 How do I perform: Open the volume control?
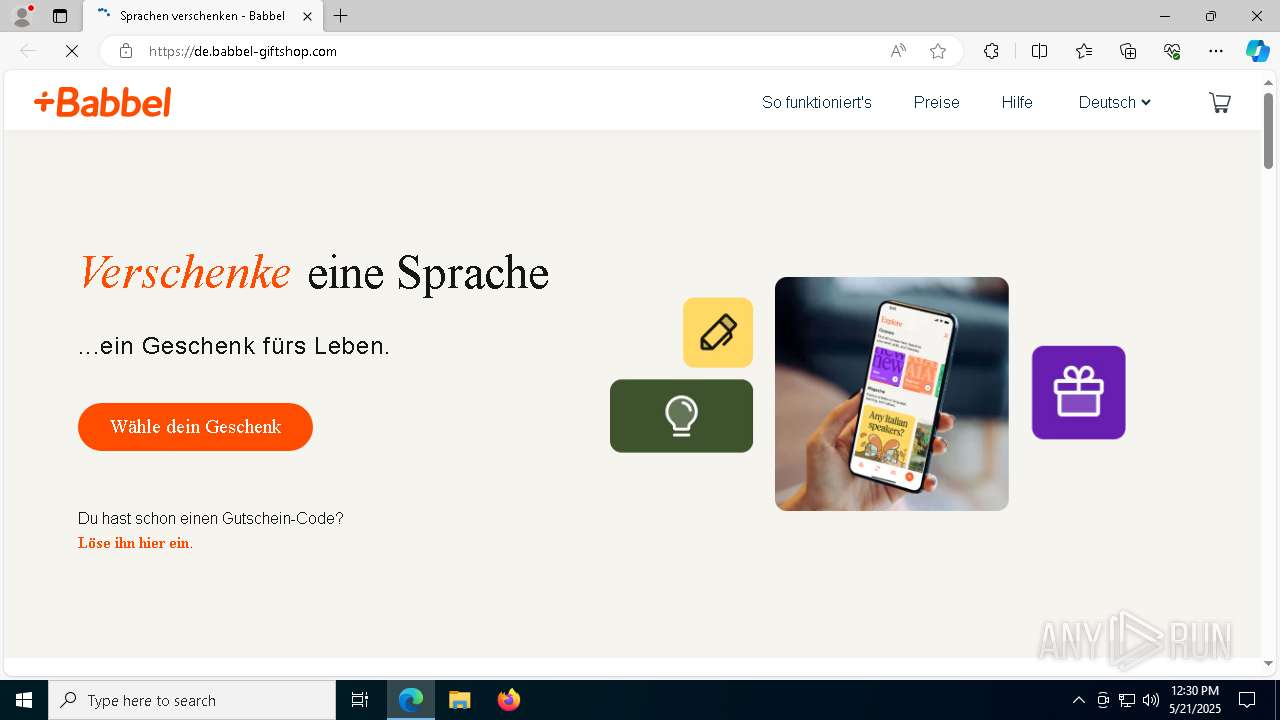1151,700
